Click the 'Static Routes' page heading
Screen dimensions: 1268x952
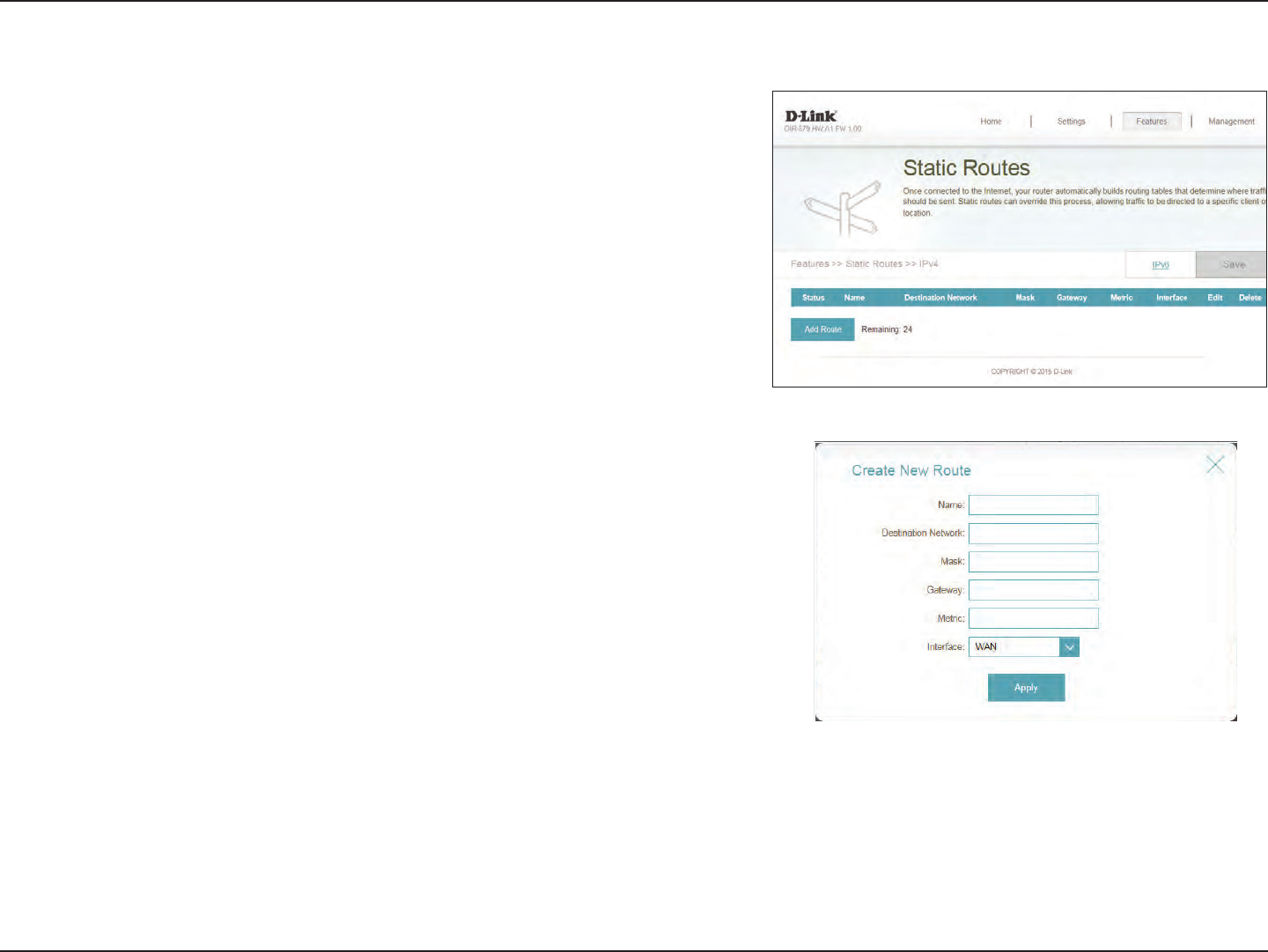[966, 168]
